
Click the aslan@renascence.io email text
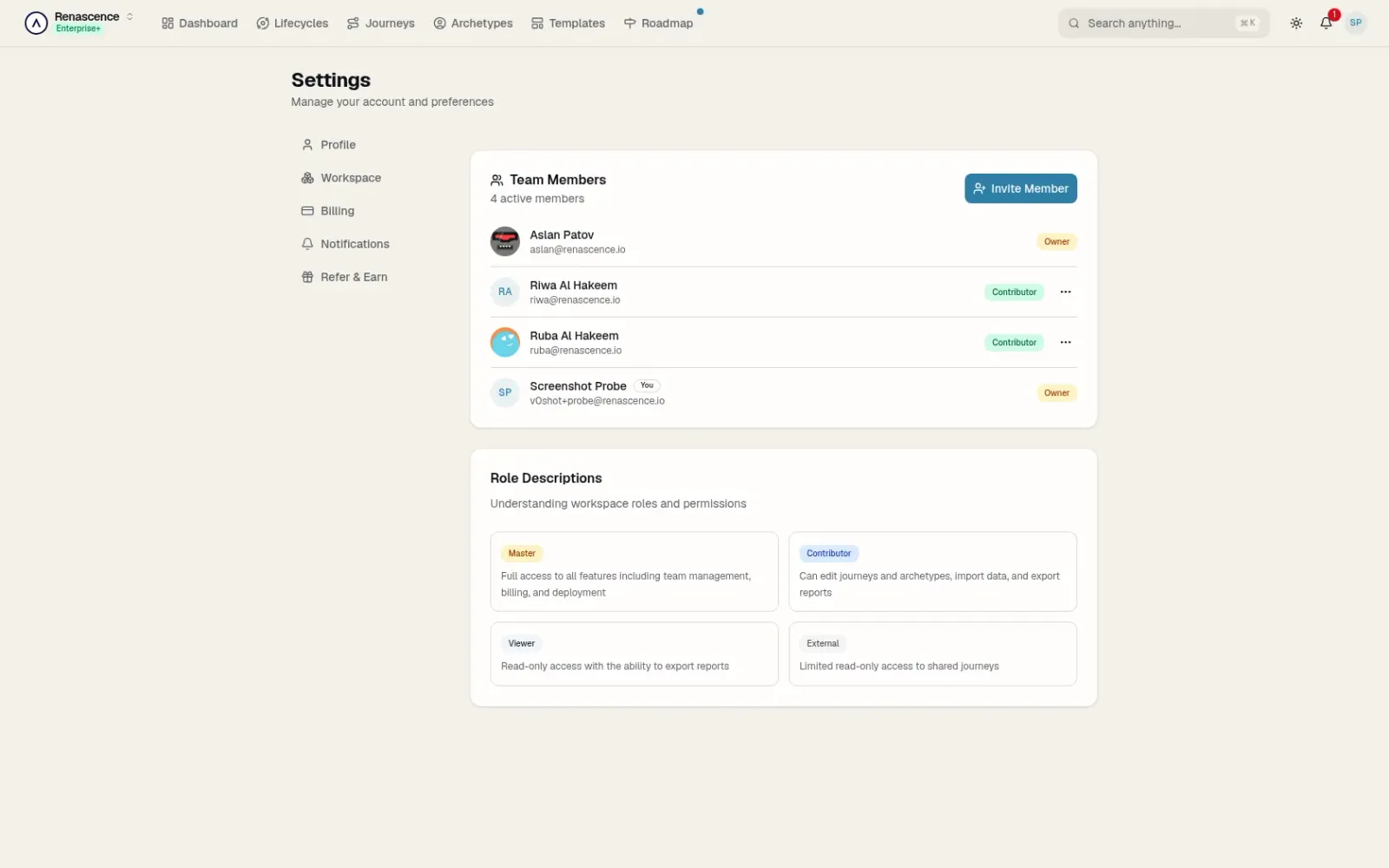pos(577,250)
